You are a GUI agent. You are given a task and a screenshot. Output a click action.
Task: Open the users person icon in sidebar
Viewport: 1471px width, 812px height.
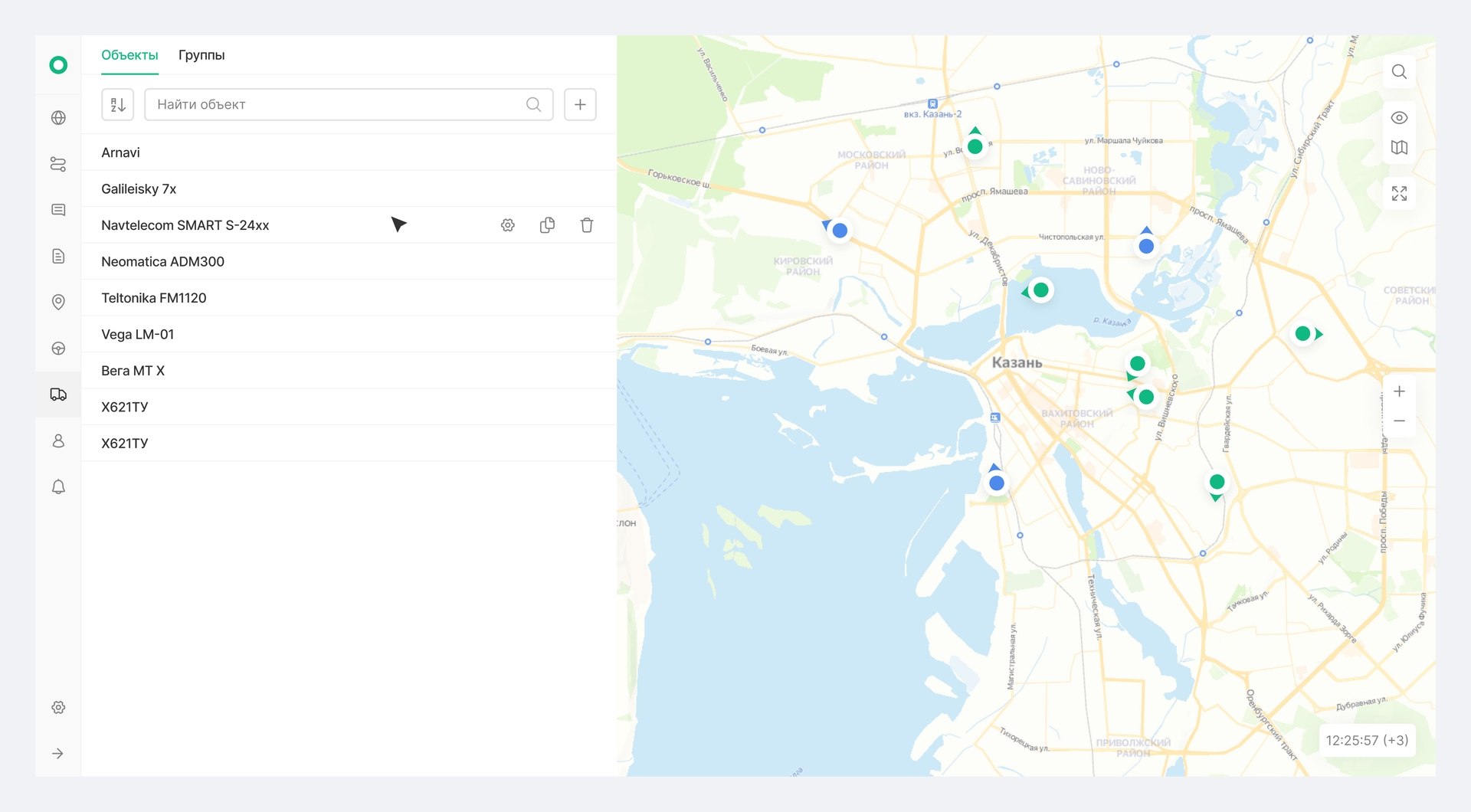click(x=58, y=440)
